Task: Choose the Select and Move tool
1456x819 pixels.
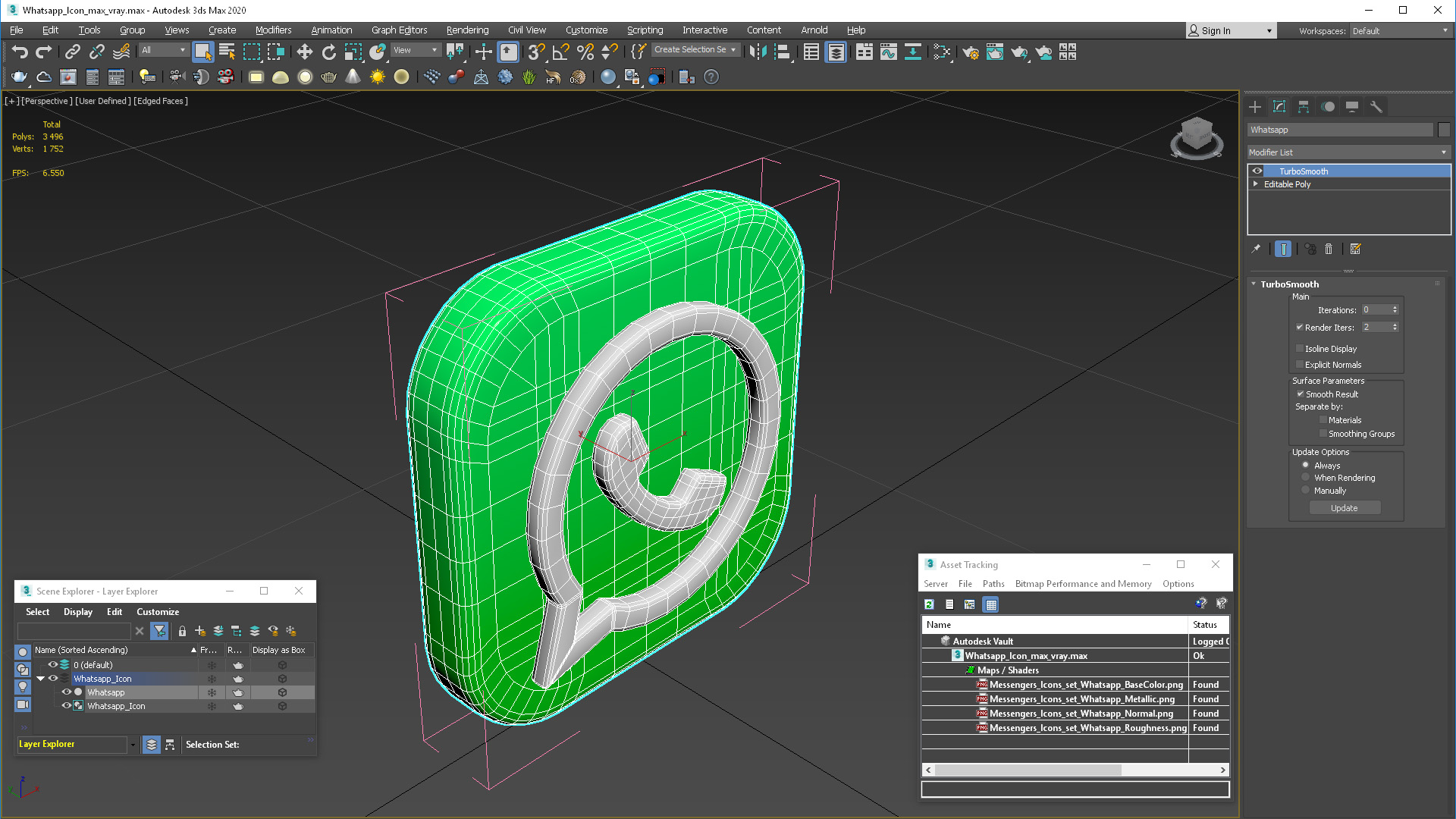Action: point(304,52)
